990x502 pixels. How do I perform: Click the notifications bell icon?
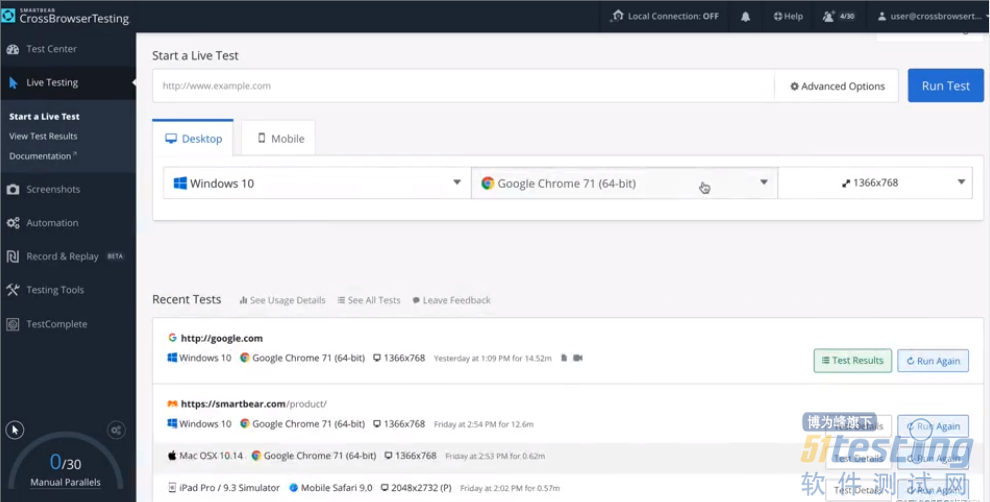pos(745,16)
